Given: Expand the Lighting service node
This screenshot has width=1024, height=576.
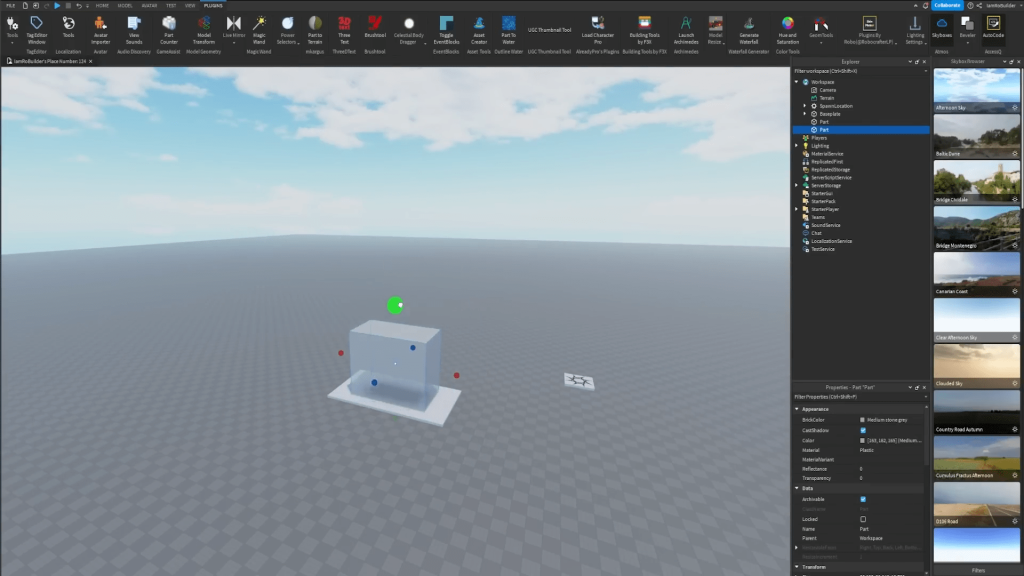Looking at the screenshot, I should click(x=797, y=146).
